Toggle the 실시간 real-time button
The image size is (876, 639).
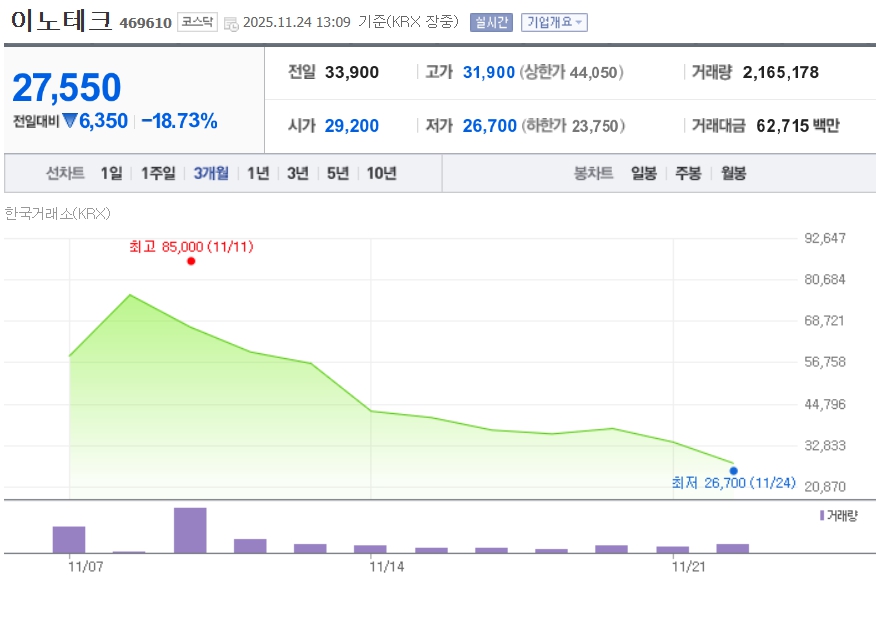[x=491, y=22]
